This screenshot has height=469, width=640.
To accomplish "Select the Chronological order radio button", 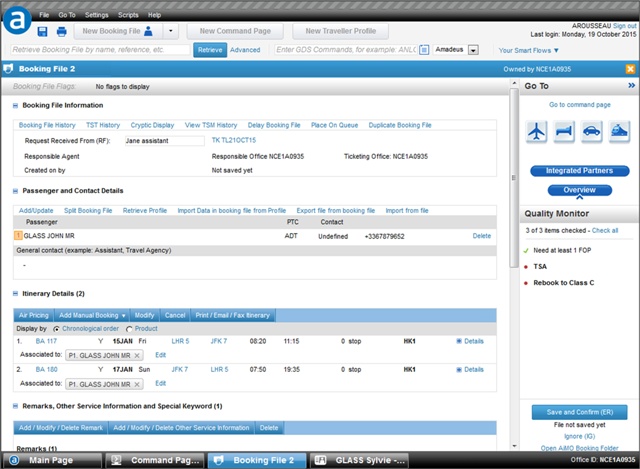I will point(56,328).
